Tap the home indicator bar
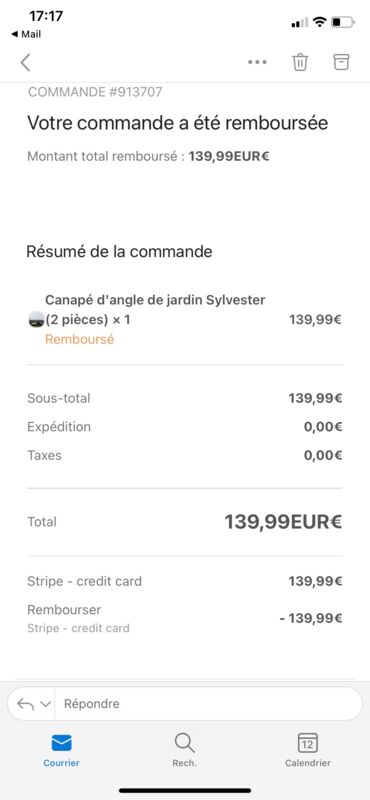The image size is (370, 800). point(185,790)
